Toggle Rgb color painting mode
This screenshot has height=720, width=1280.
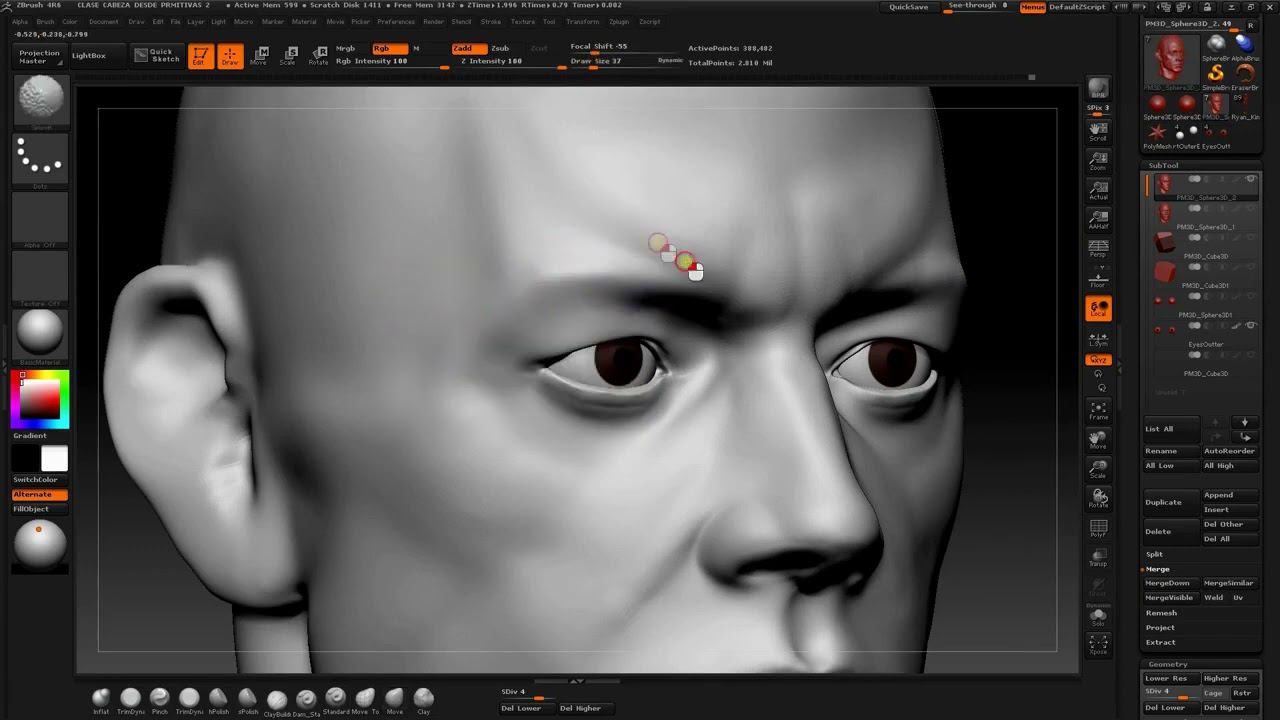click(390, 48)
